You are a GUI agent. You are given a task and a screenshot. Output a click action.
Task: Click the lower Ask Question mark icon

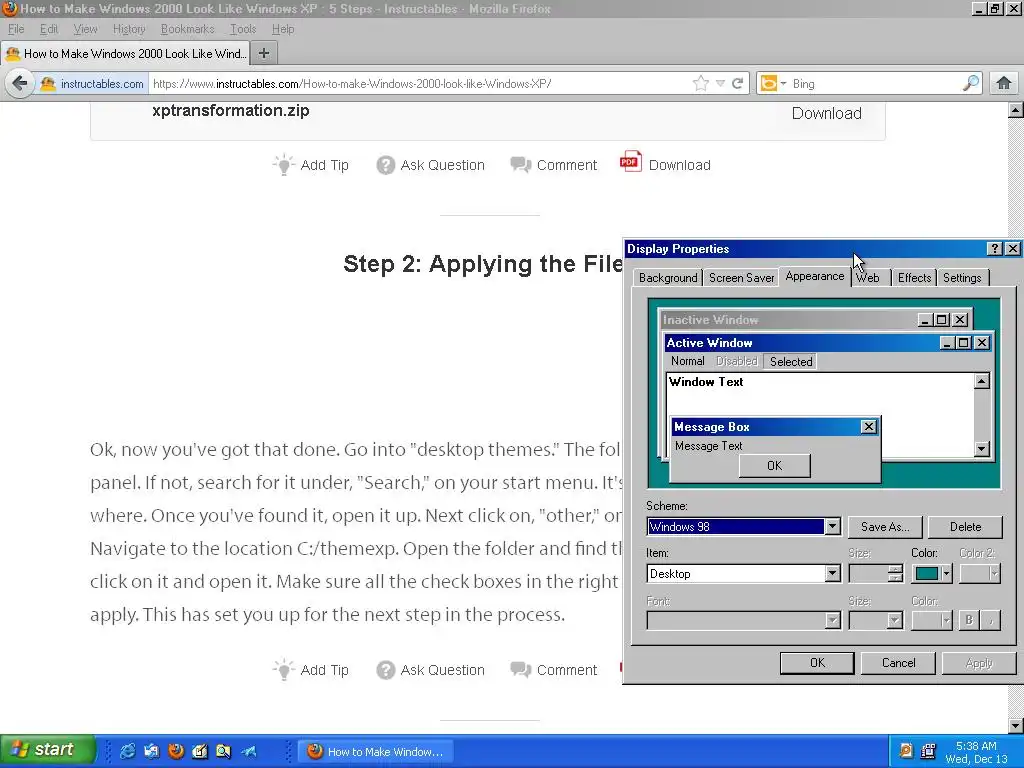coord(385,670)
